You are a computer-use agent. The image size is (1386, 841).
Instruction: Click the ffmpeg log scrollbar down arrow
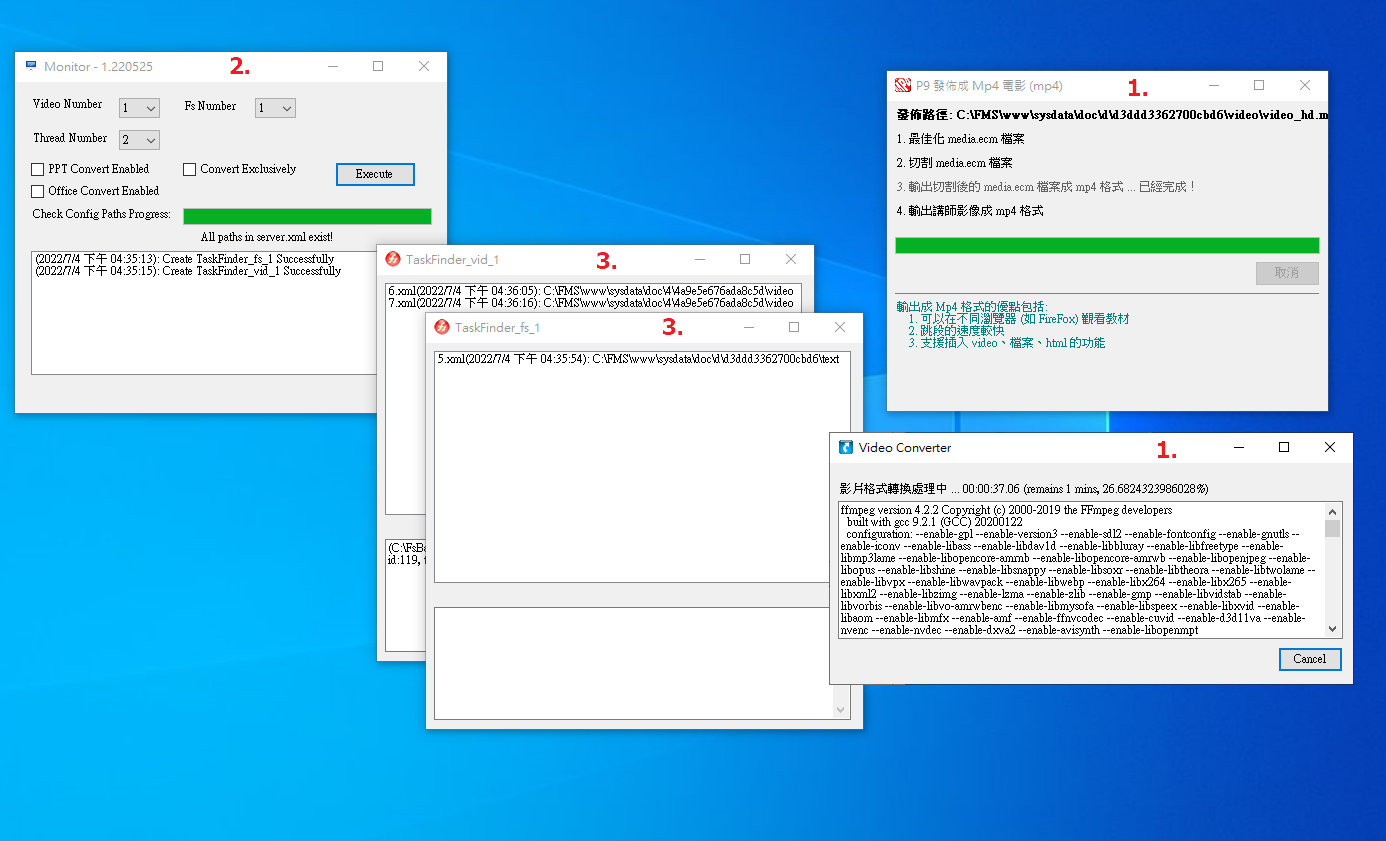coord(1332,628)
